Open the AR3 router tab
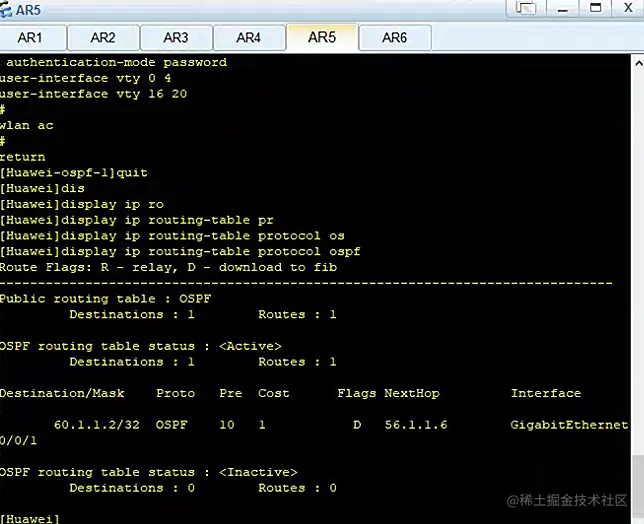The image size is (644, 524). pos(176,37)
